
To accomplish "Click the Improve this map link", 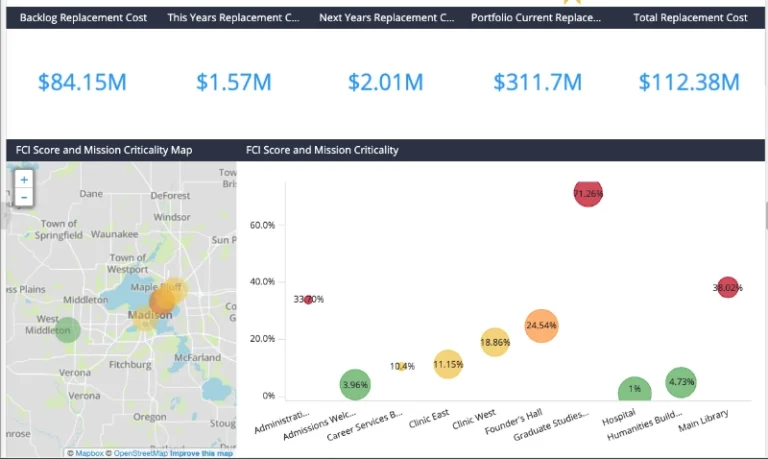I will [x=201, y=453].
